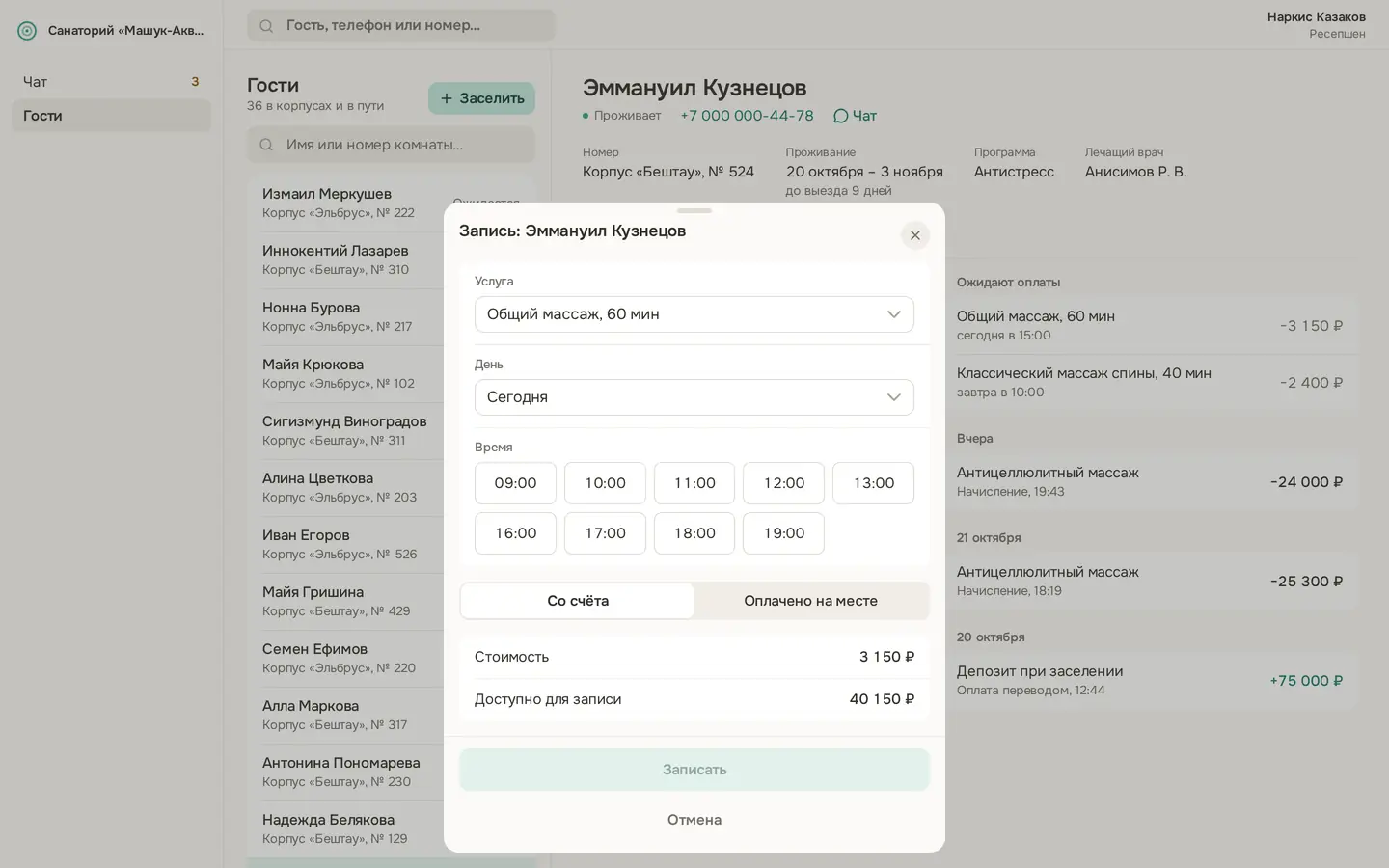Click Отмена to cancel the booking
Screen dimensions: 1389x868
694,820
